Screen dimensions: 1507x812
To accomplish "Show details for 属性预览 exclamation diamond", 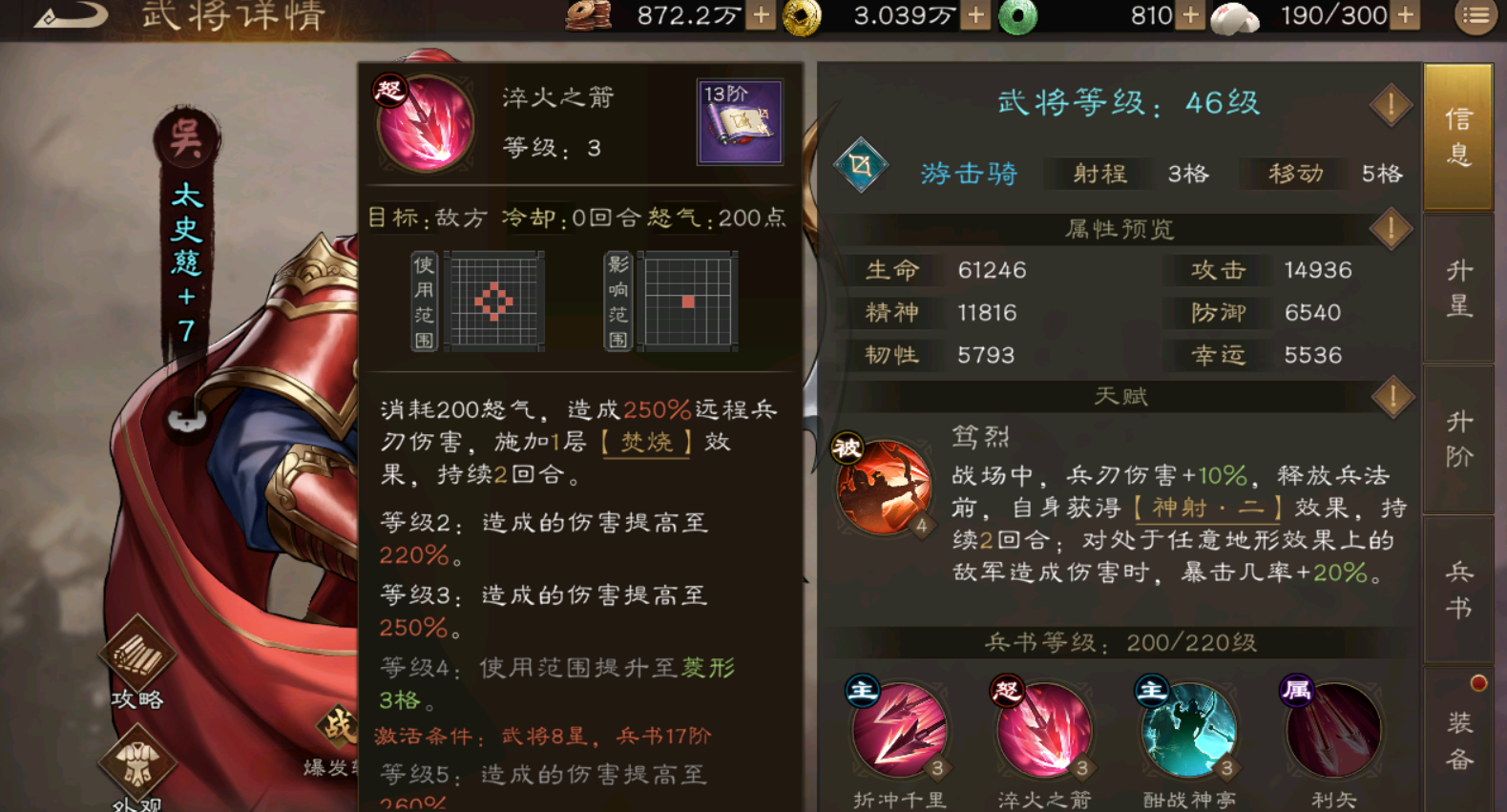I will pyautogui.click(x=1391, y=229).
